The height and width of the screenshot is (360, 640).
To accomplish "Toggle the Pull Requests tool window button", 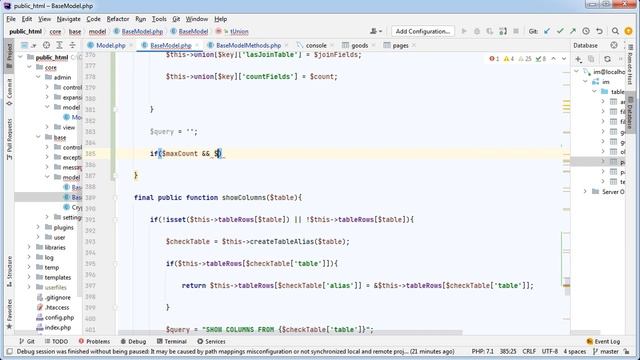I will pos(9,139).
